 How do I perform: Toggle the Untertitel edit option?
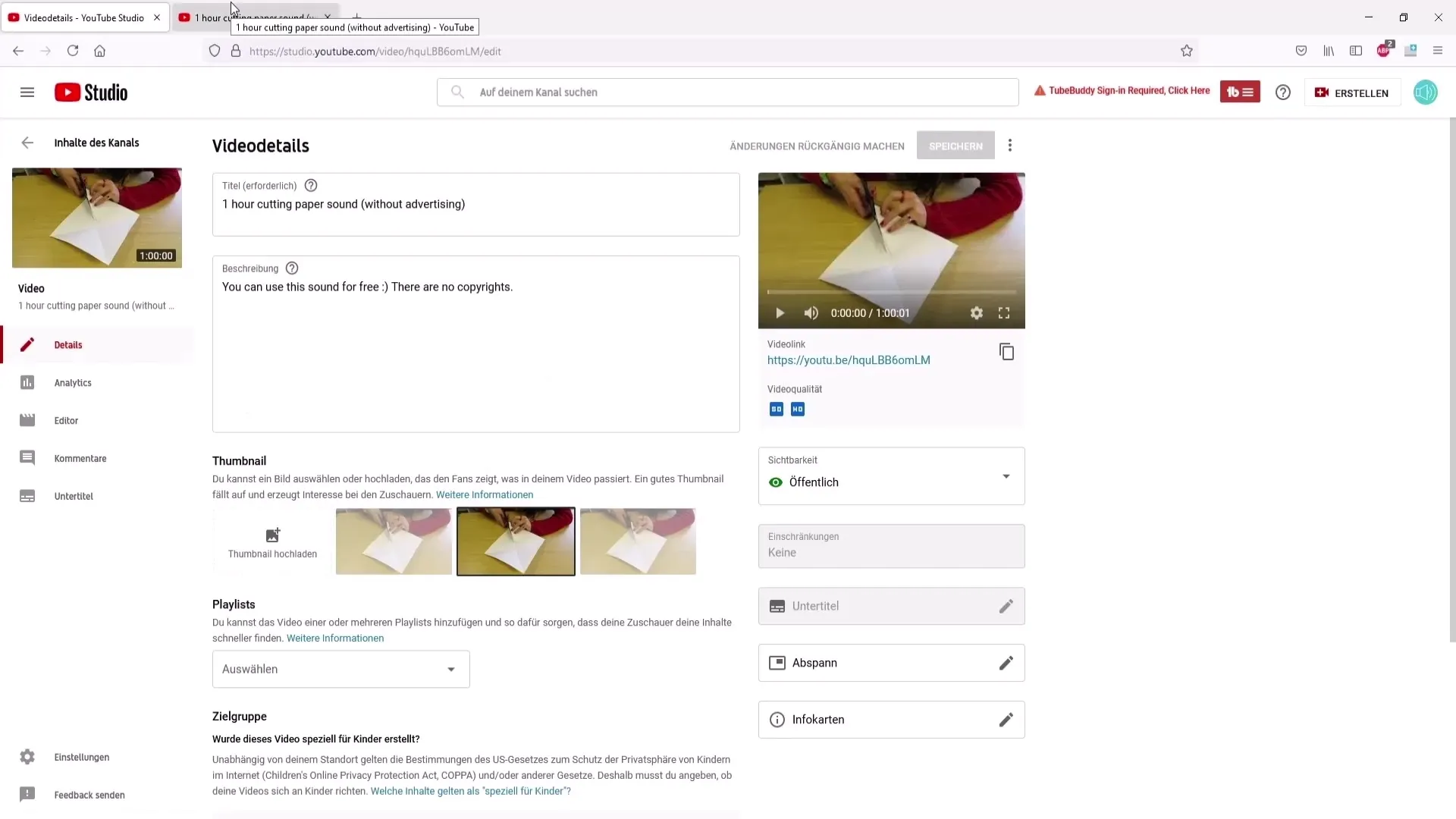[1007, 606]
